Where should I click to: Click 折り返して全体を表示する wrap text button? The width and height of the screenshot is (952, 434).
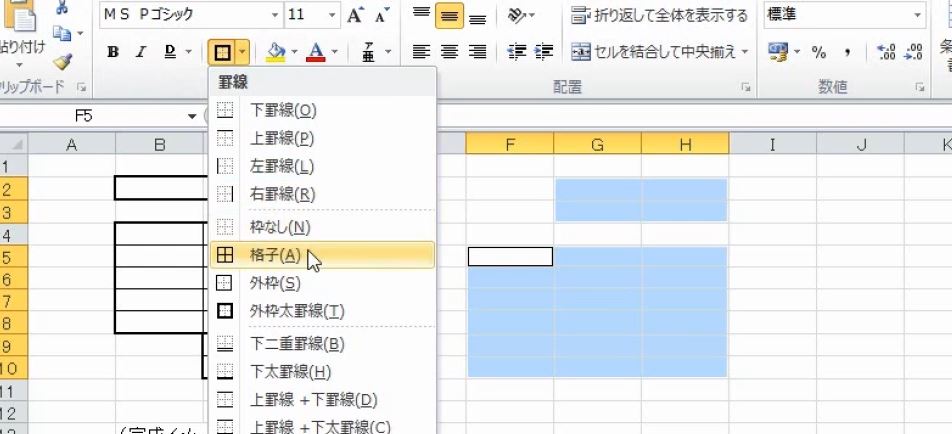(x=660, y=15)
